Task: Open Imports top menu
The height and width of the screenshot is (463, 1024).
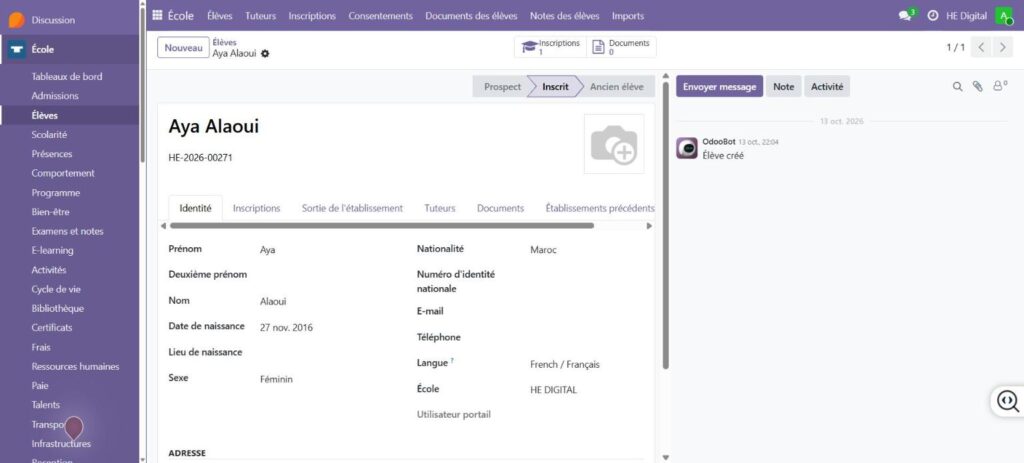Action: (x=628, y=16)
